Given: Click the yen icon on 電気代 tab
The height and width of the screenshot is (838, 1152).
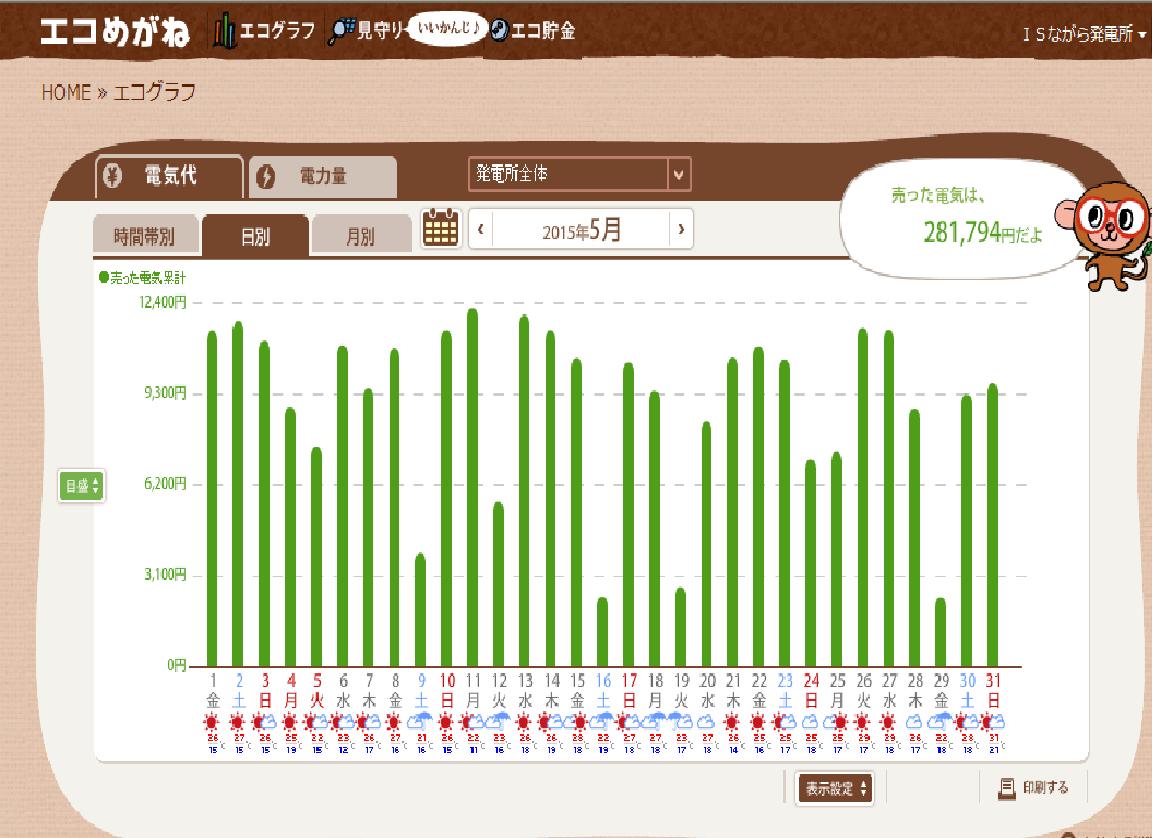Looking at the screenshot, I should [115, 177].
